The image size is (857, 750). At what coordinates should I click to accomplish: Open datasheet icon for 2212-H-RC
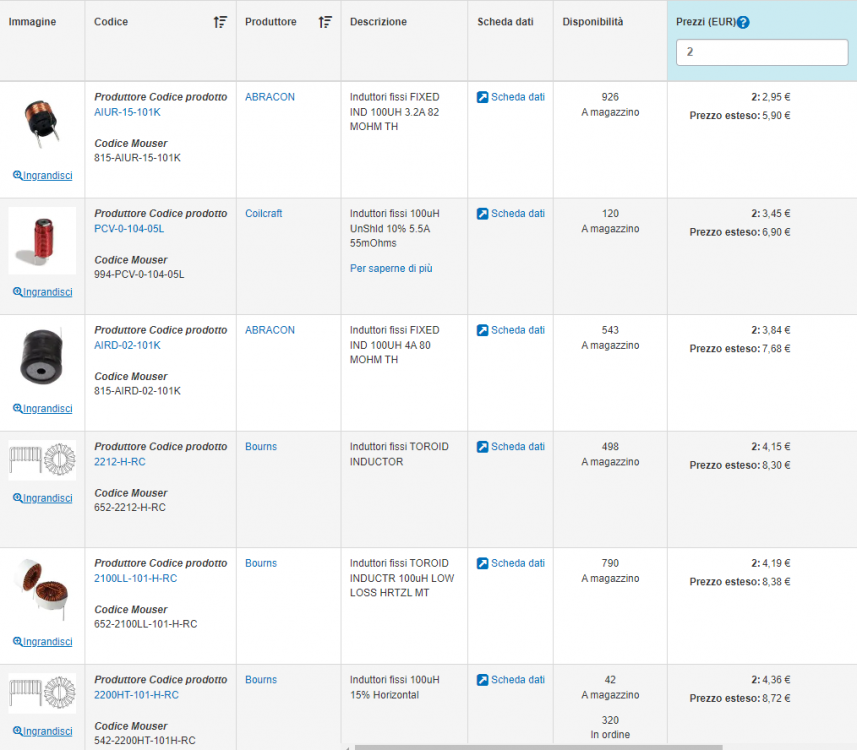(483, 447)
